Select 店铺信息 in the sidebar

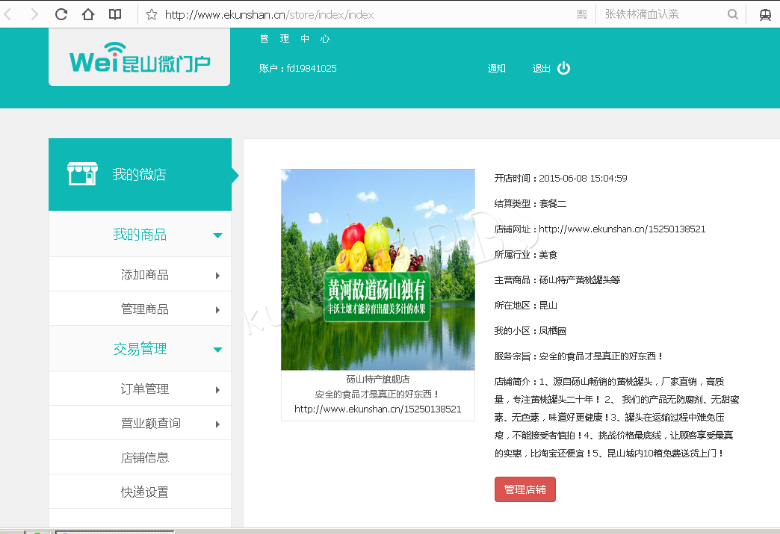click(144, 457)
